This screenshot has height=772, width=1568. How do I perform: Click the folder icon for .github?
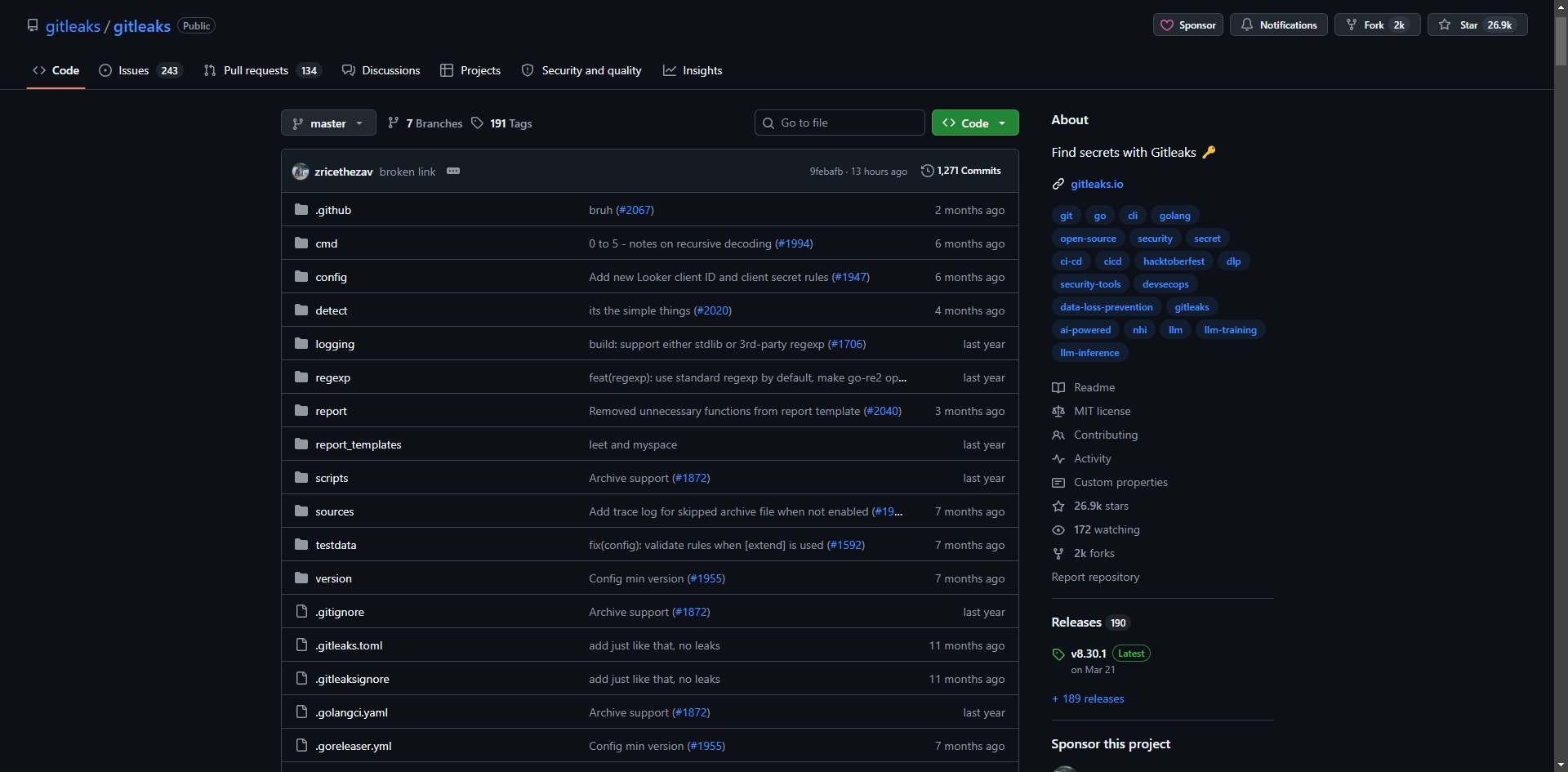click(301, 210)
